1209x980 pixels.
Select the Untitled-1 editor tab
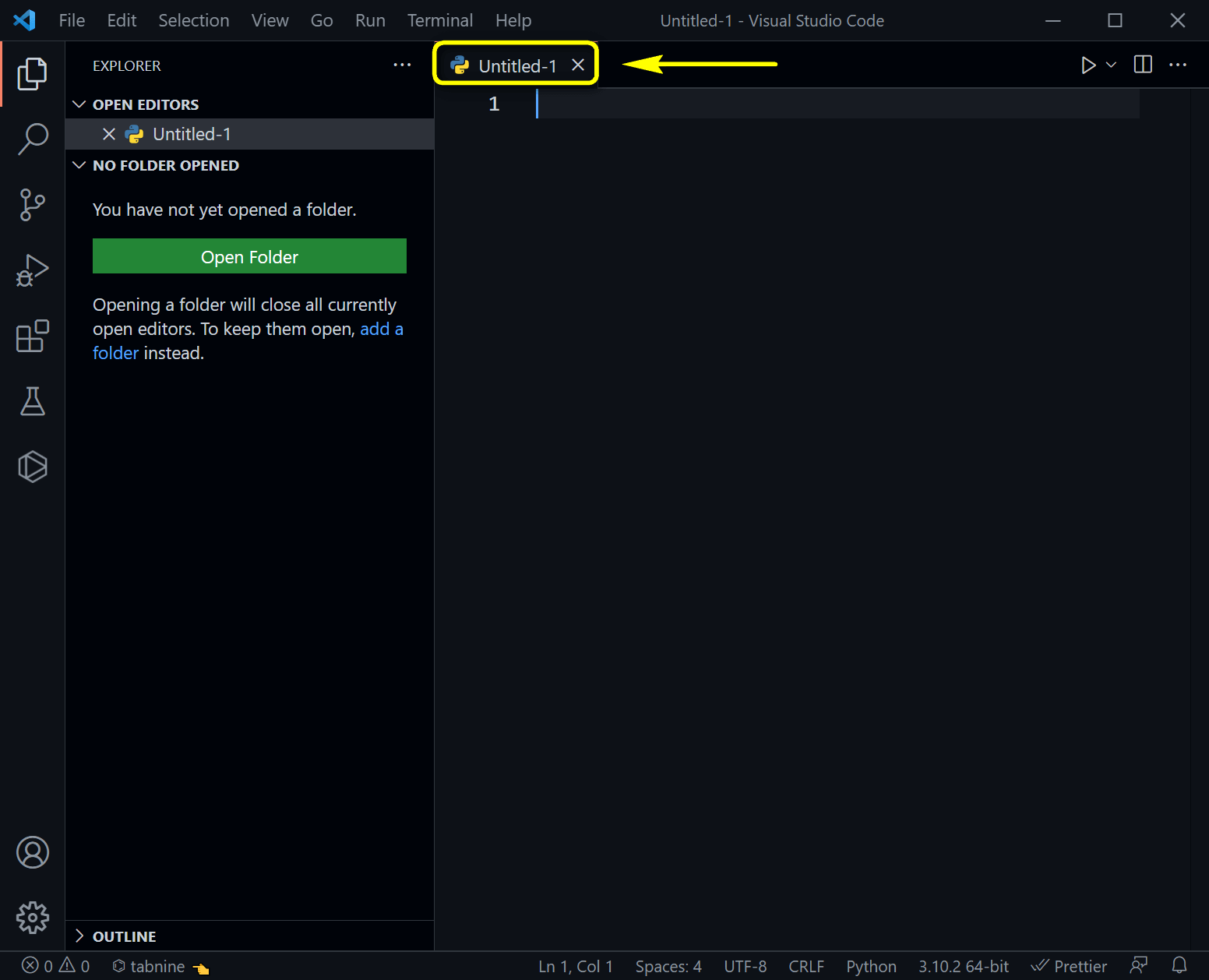pos(516,65)
